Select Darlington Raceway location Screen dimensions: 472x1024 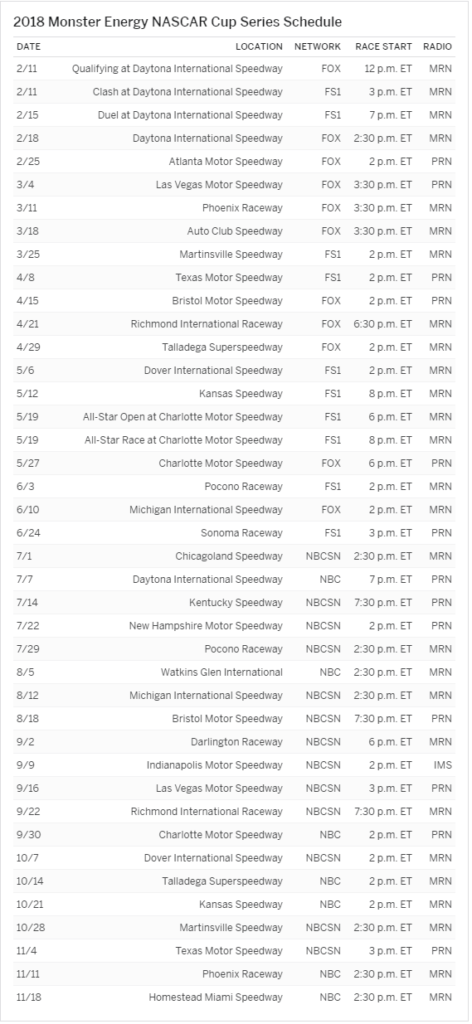tap(237, 742)
